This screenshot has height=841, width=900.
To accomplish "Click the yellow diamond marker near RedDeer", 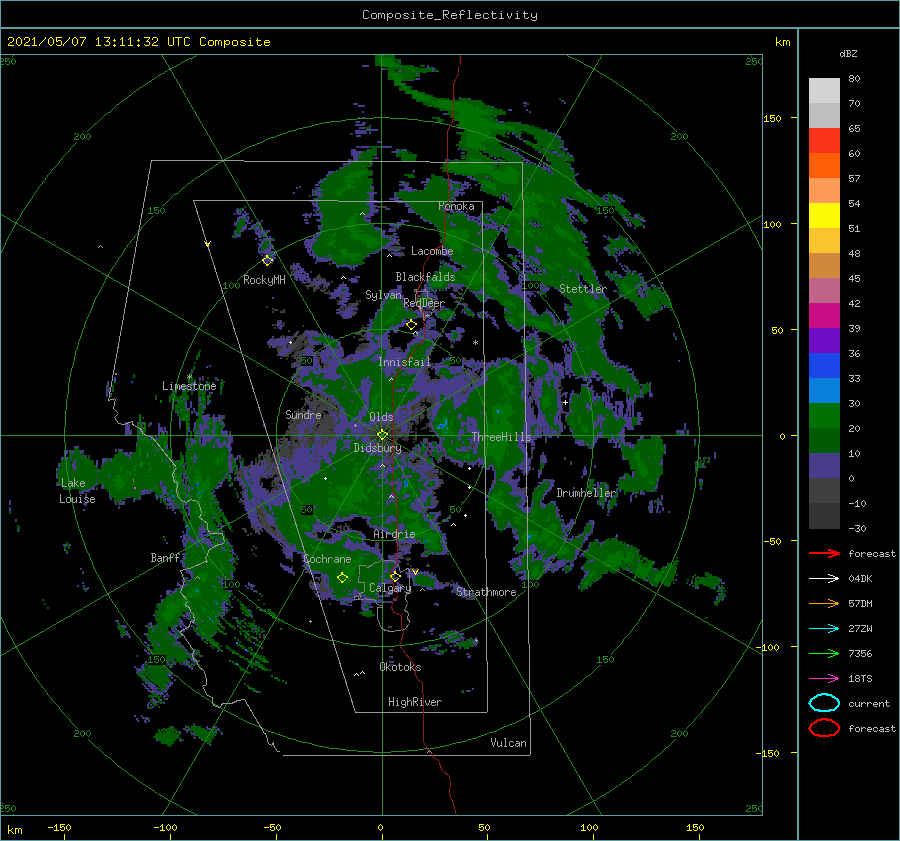I will coord(411,325).
